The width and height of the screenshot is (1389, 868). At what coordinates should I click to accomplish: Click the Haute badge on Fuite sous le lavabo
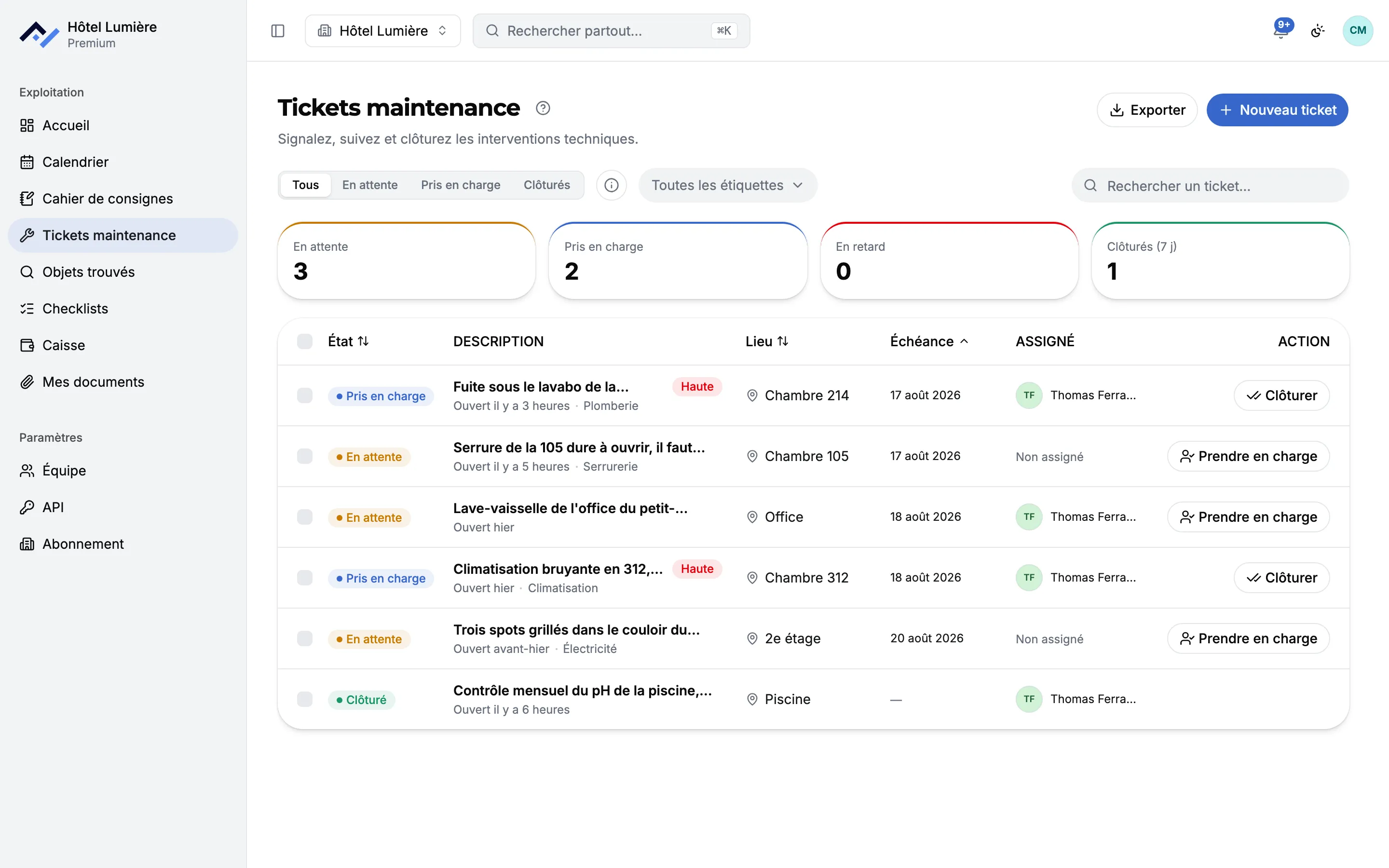point(697,387)
